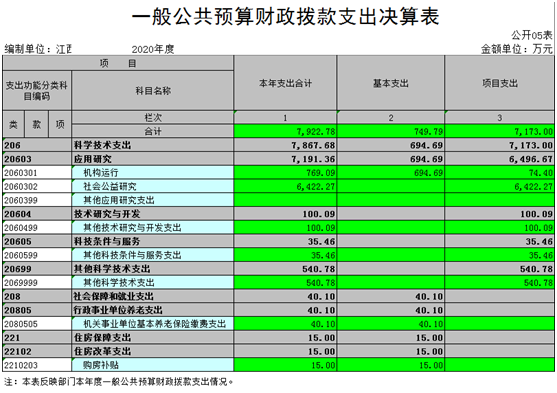
Task: Click the 其他科学技术支出 green cell 540.78 in column 3
Action: [x=499, y=283]
